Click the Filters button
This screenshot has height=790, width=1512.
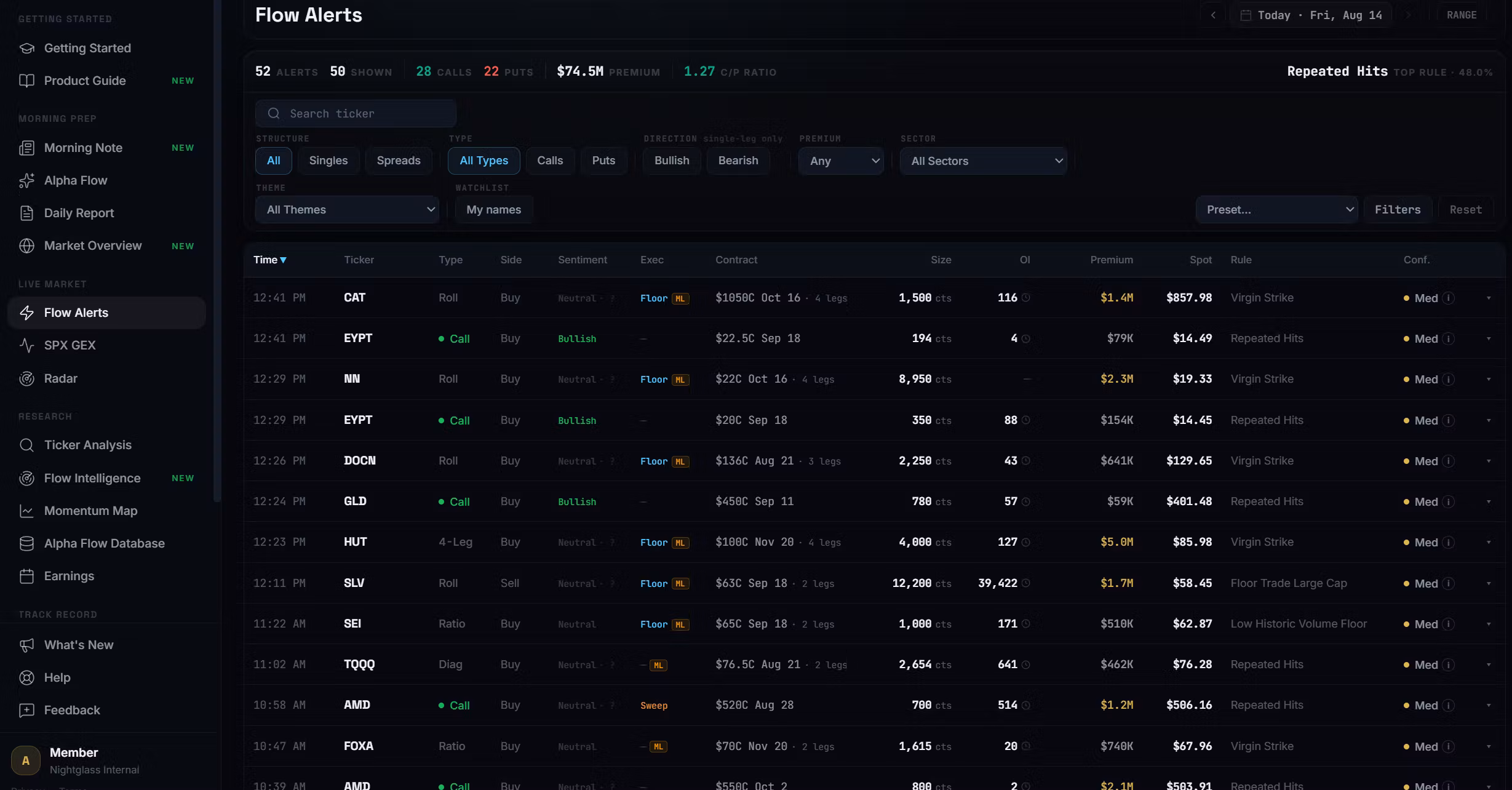point(1398,210)
